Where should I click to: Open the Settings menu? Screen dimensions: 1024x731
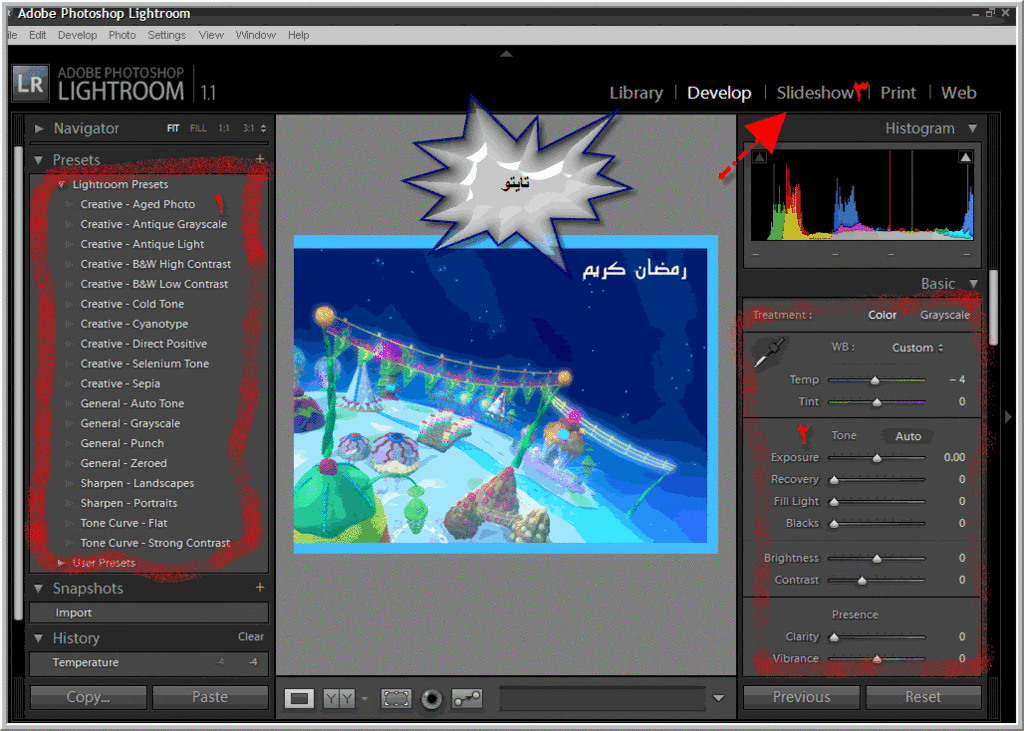point(167,35)
